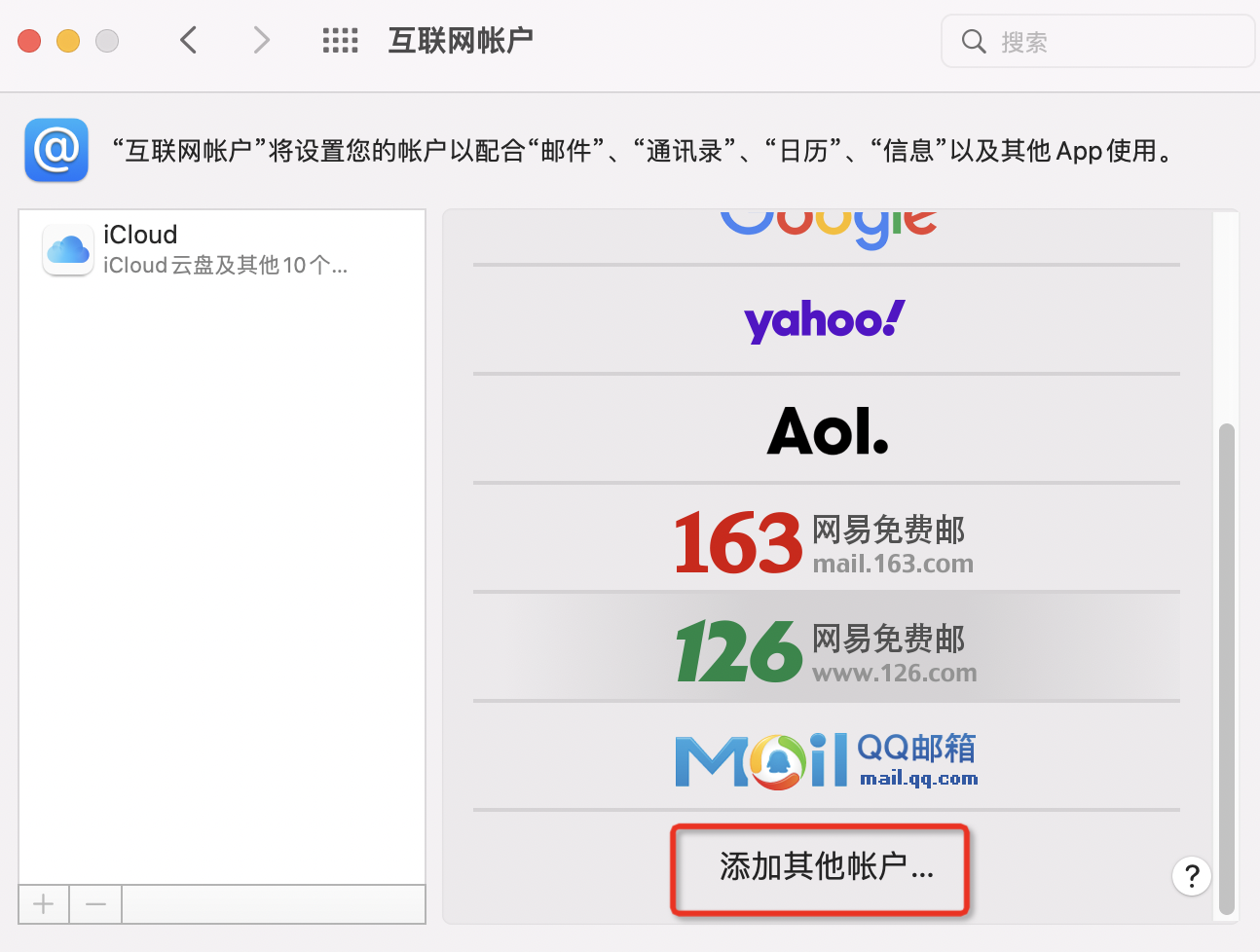
Task: Click the @ Internet Accounts icon
Action: click(x=56, y=150)
